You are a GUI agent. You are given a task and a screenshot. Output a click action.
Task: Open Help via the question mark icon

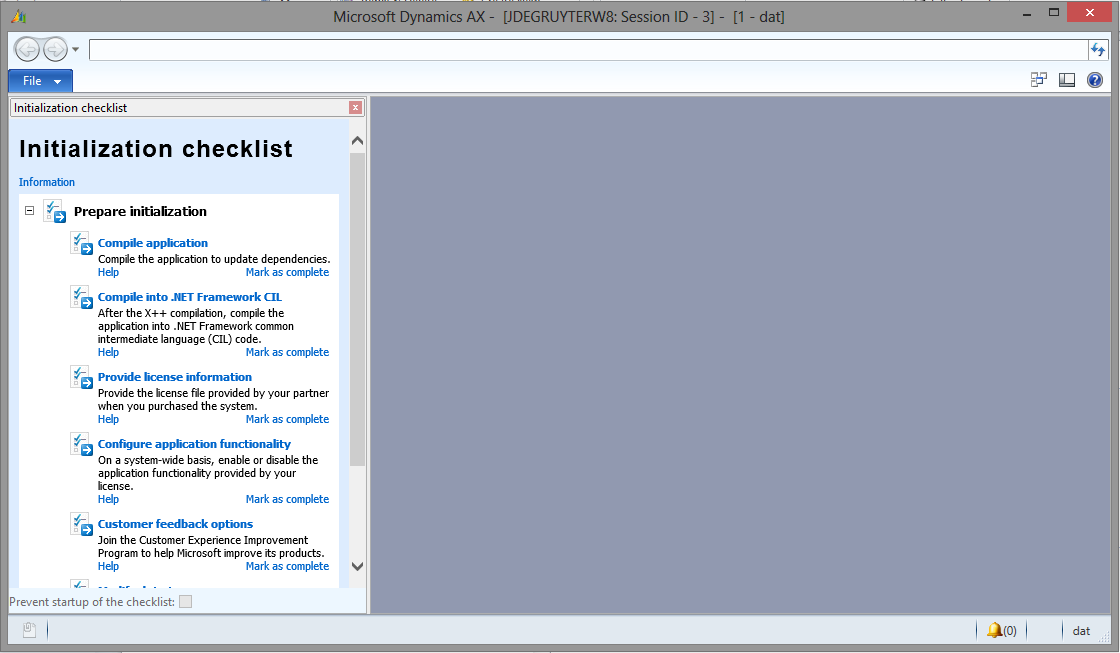click(x=1094, y=80)
